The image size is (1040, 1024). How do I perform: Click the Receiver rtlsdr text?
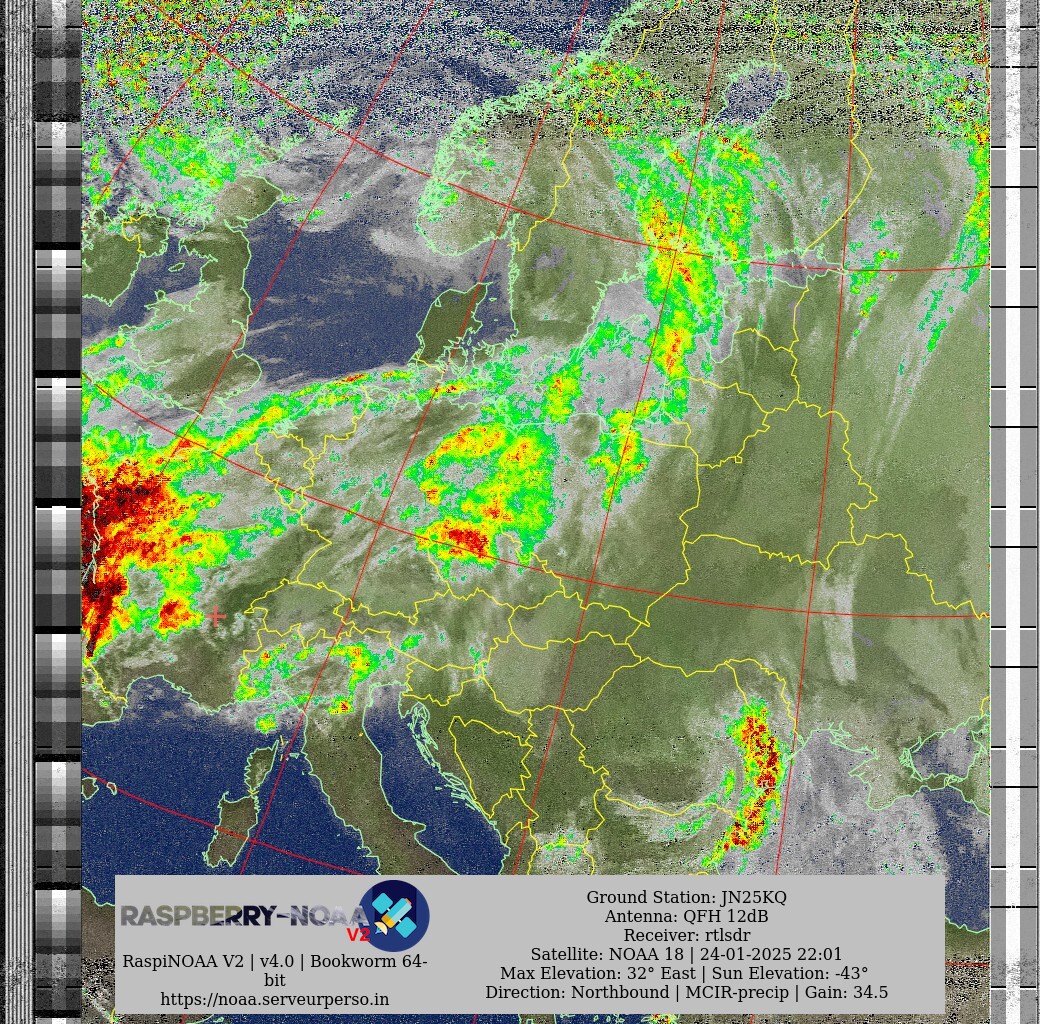click(x=686, y=935)
